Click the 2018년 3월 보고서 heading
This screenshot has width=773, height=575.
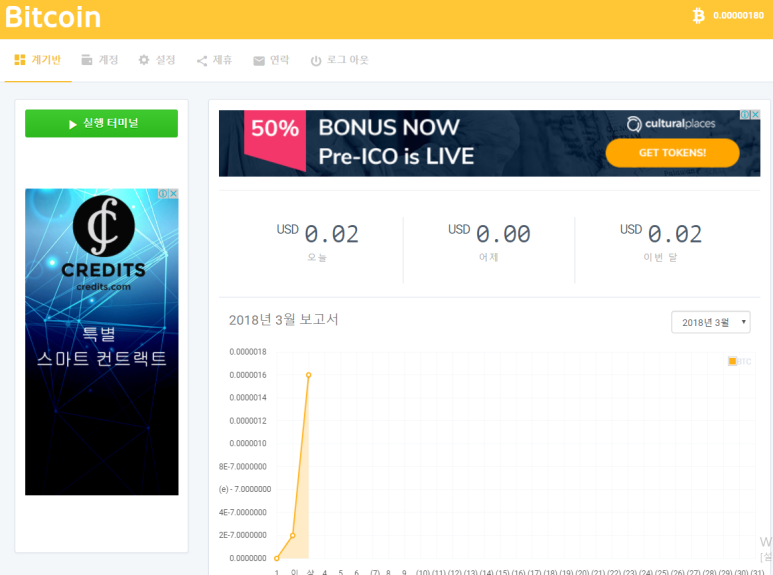(283, 320)
